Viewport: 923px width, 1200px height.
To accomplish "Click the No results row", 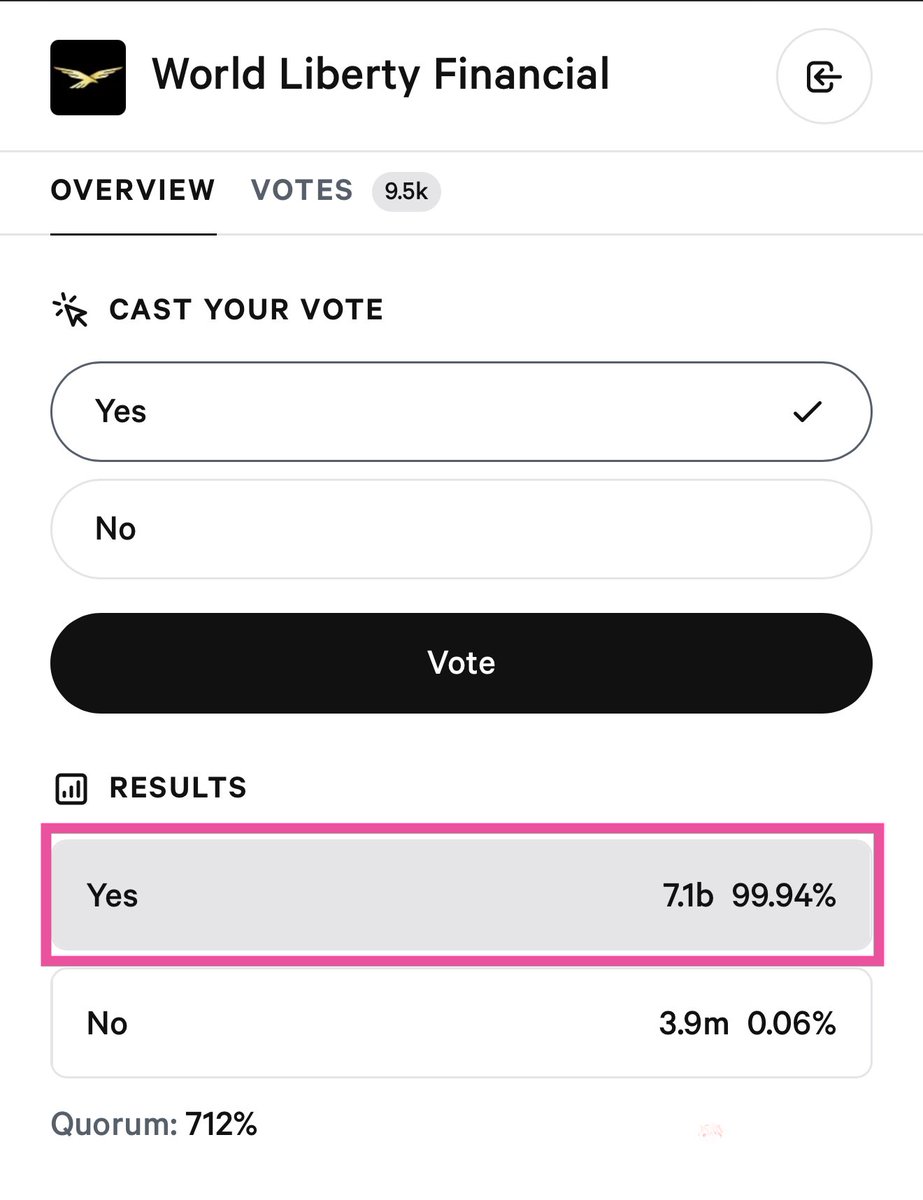I will point(461,1023).
